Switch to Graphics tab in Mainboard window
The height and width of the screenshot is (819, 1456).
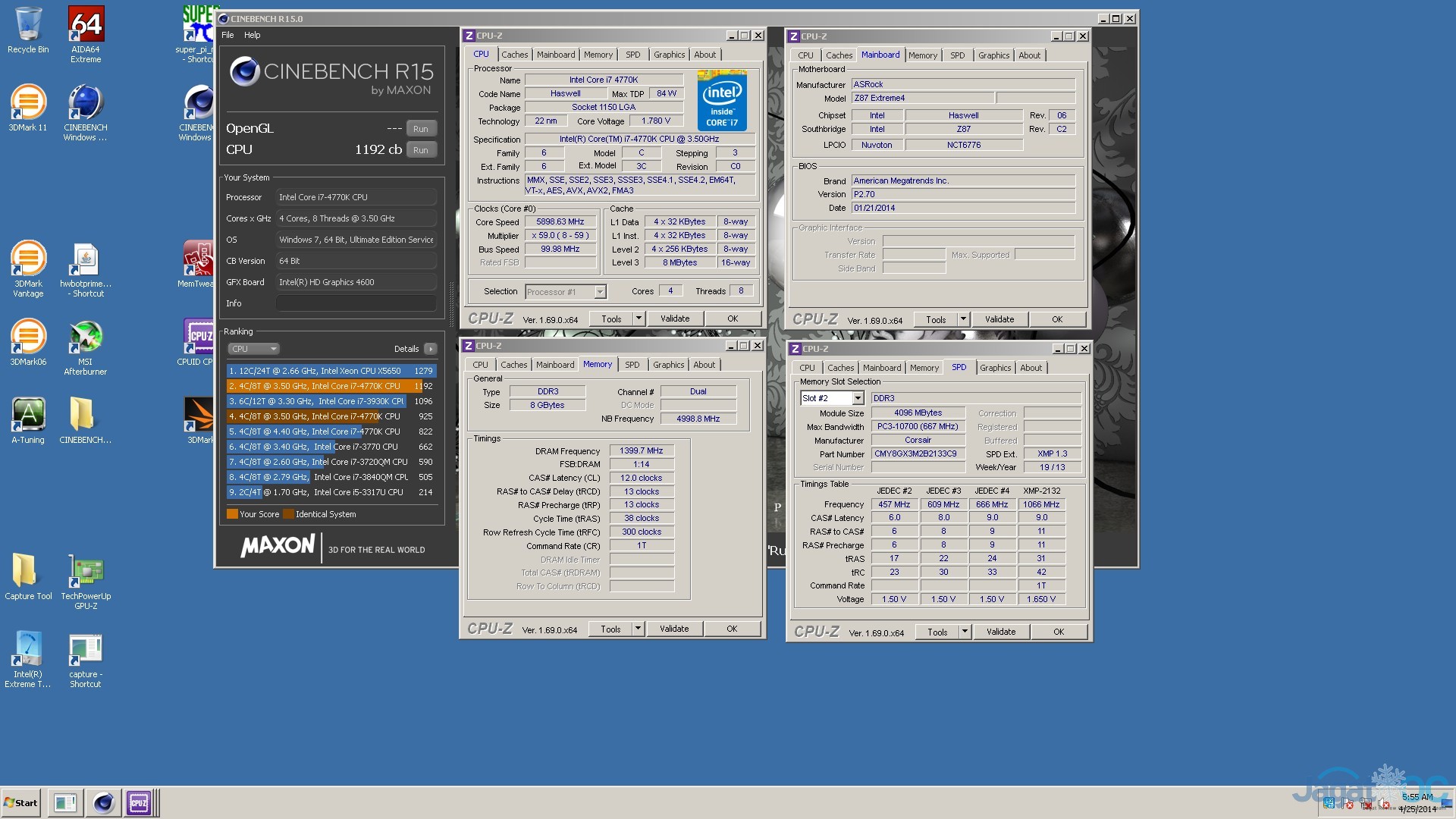click(x=993, y=55)
